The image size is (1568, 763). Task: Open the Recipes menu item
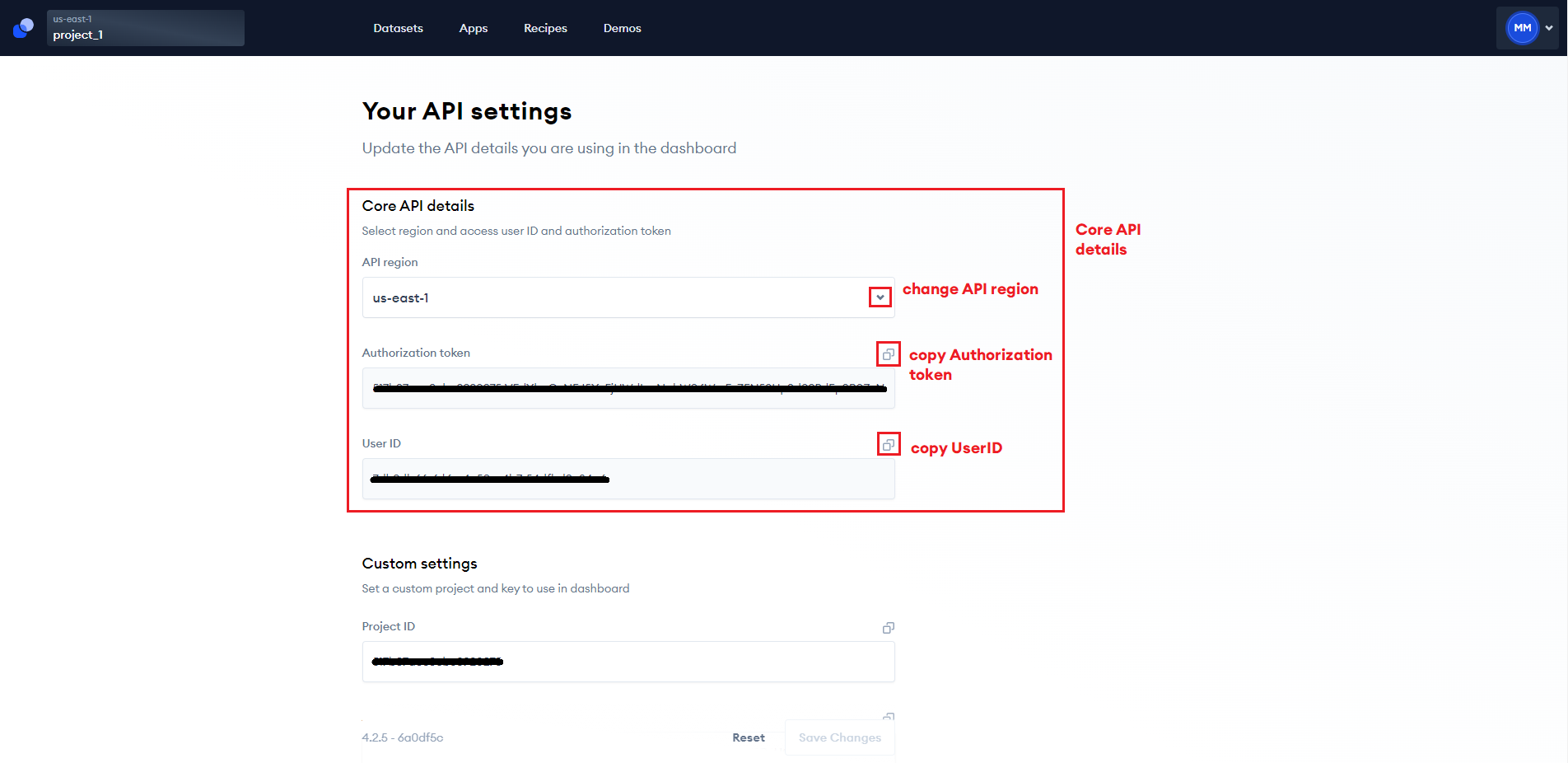pos(545,28)
